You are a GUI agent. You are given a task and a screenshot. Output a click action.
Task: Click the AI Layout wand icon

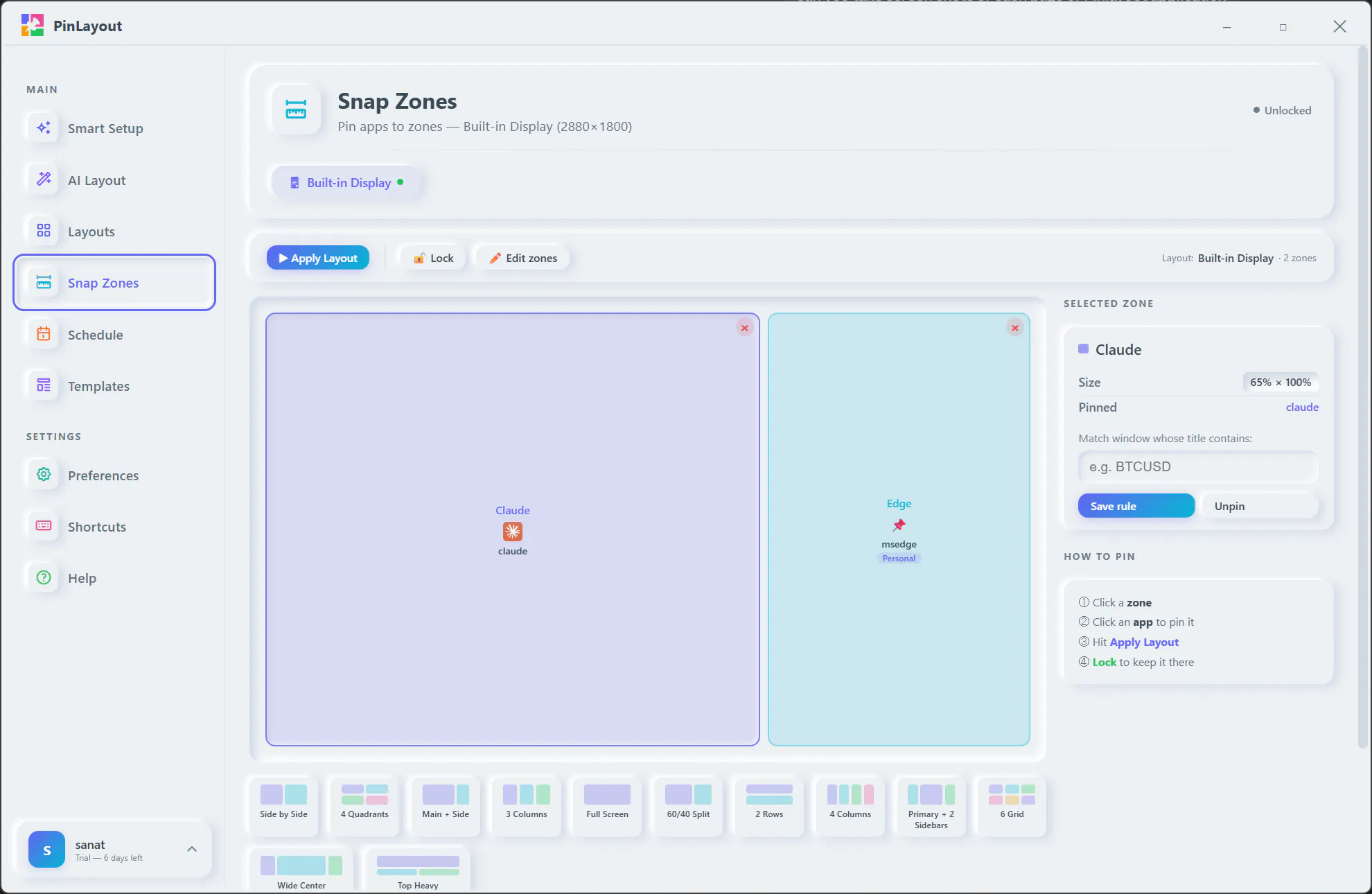44,179
